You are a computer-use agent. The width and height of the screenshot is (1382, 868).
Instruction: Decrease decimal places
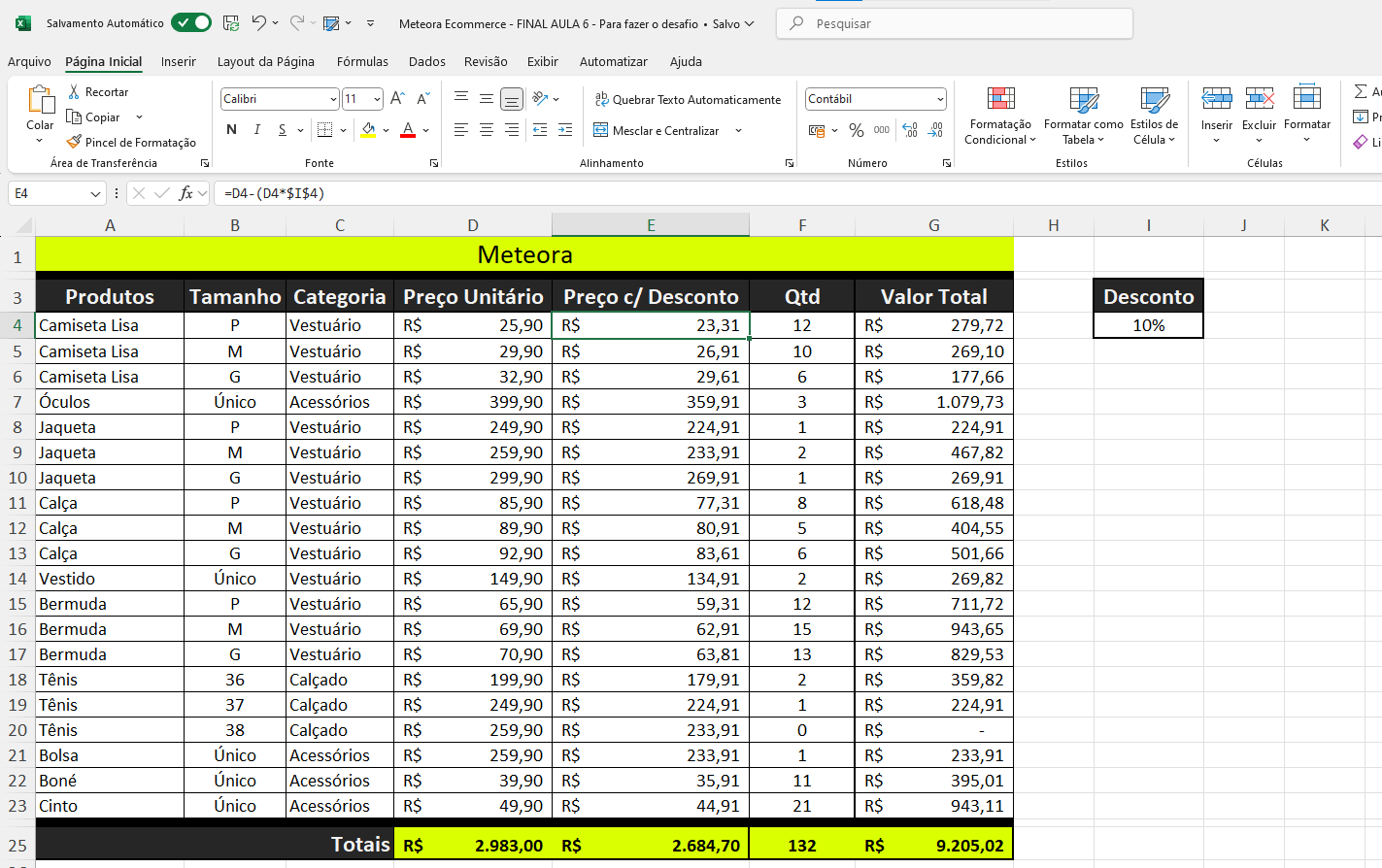tap(936, 130)
